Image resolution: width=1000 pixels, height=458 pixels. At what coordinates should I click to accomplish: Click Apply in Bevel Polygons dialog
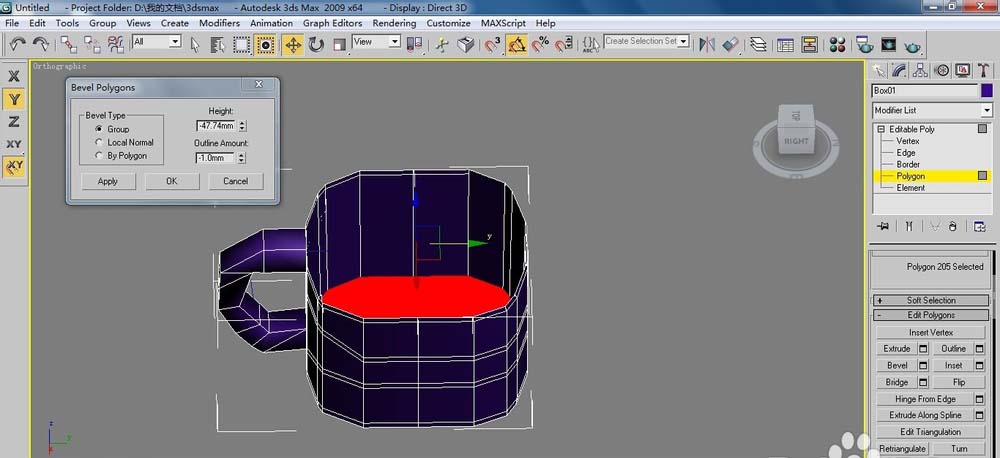(x=108, y=181)
